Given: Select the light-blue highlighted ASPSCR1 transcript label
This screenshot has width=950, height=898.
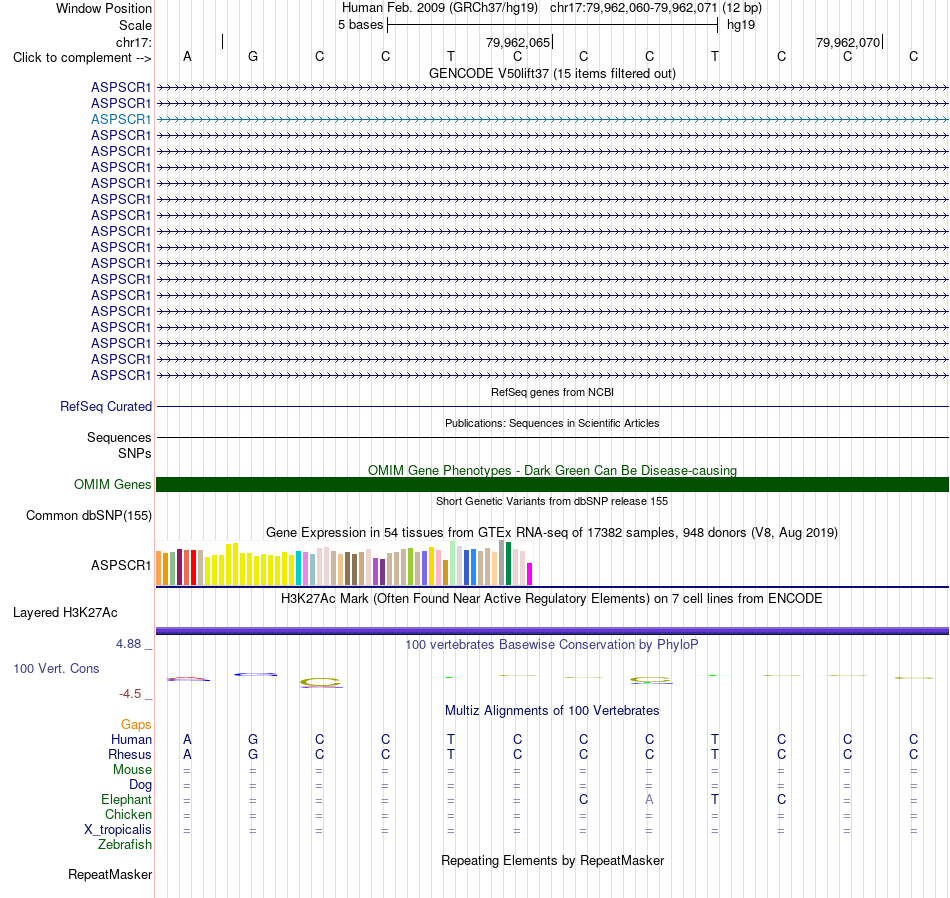Looking at the screenshot, I should 121,119.
